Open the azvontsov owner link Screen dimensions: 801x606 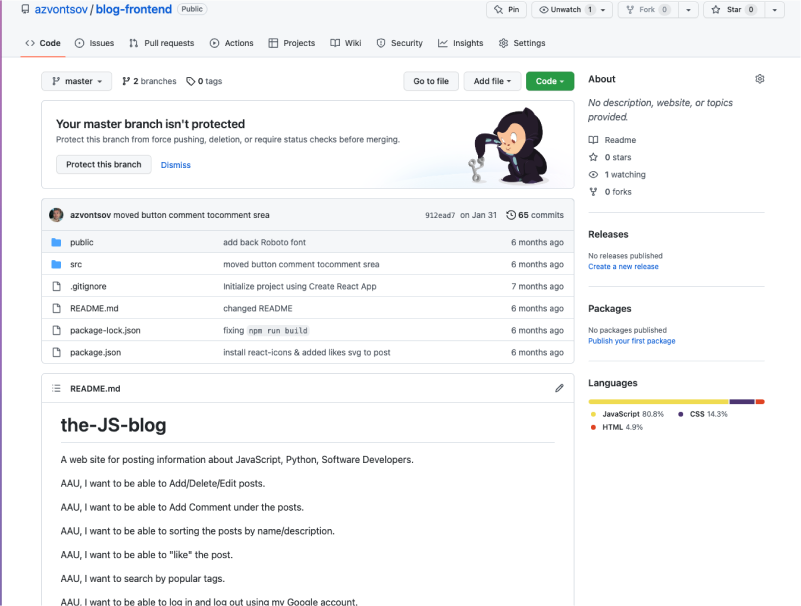(x=61, y=9)
